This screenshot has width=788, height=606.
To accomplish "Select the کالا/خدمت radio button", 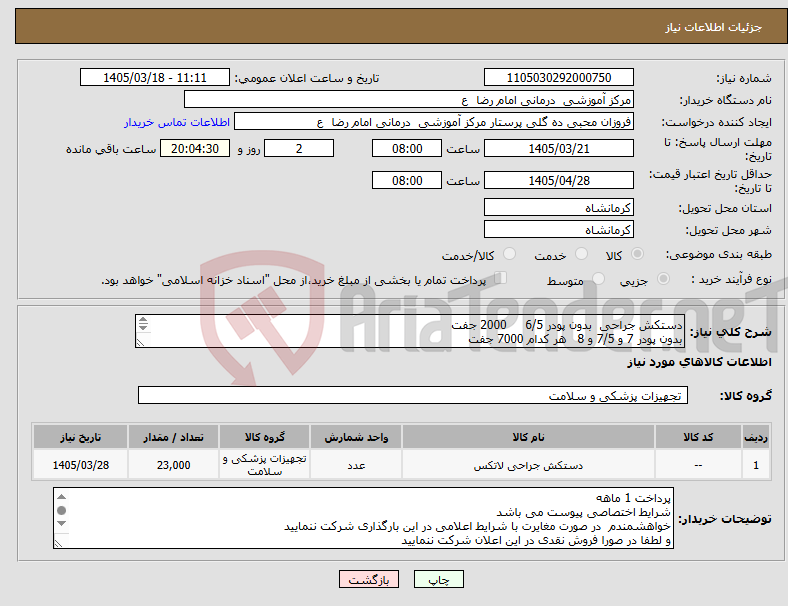I will (x=510, y=254).
